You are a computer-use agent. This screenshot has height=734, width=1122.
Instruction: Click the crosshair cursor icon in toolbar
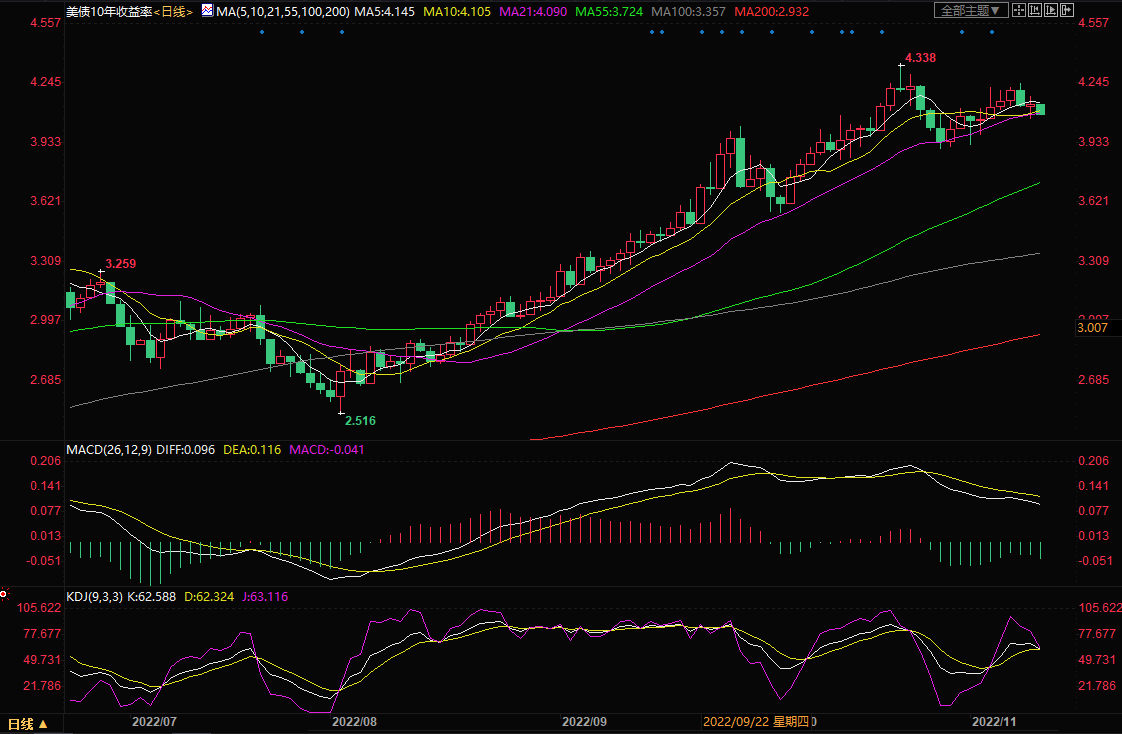[1018, 11]
